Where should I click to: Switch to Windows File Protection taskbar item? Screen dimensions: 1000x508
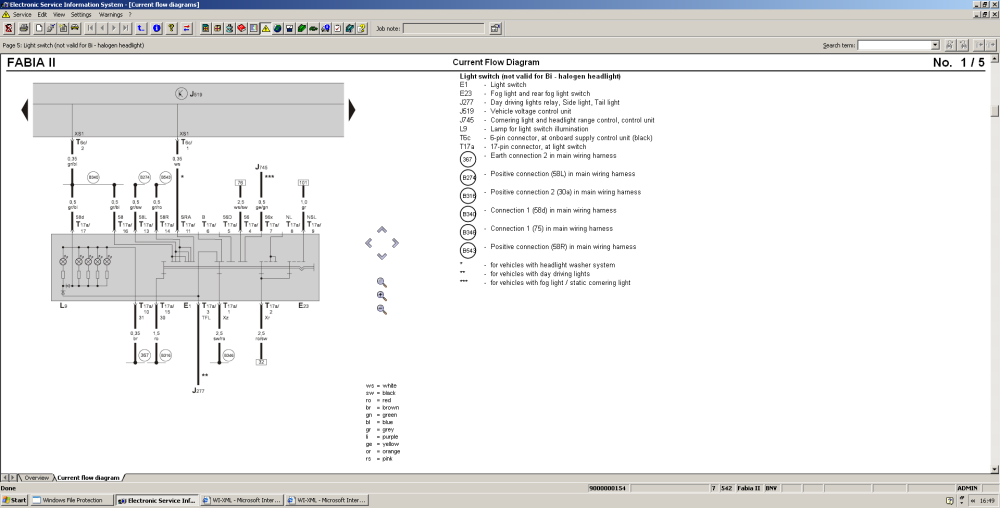coord(72,500)
